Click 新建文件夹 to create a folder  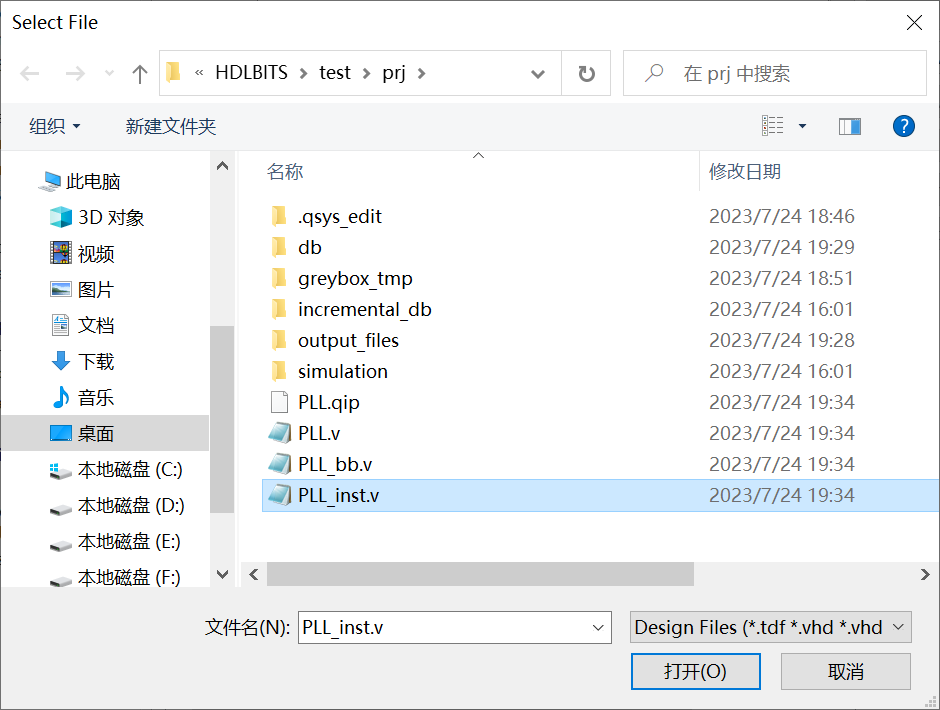(170, 126)
